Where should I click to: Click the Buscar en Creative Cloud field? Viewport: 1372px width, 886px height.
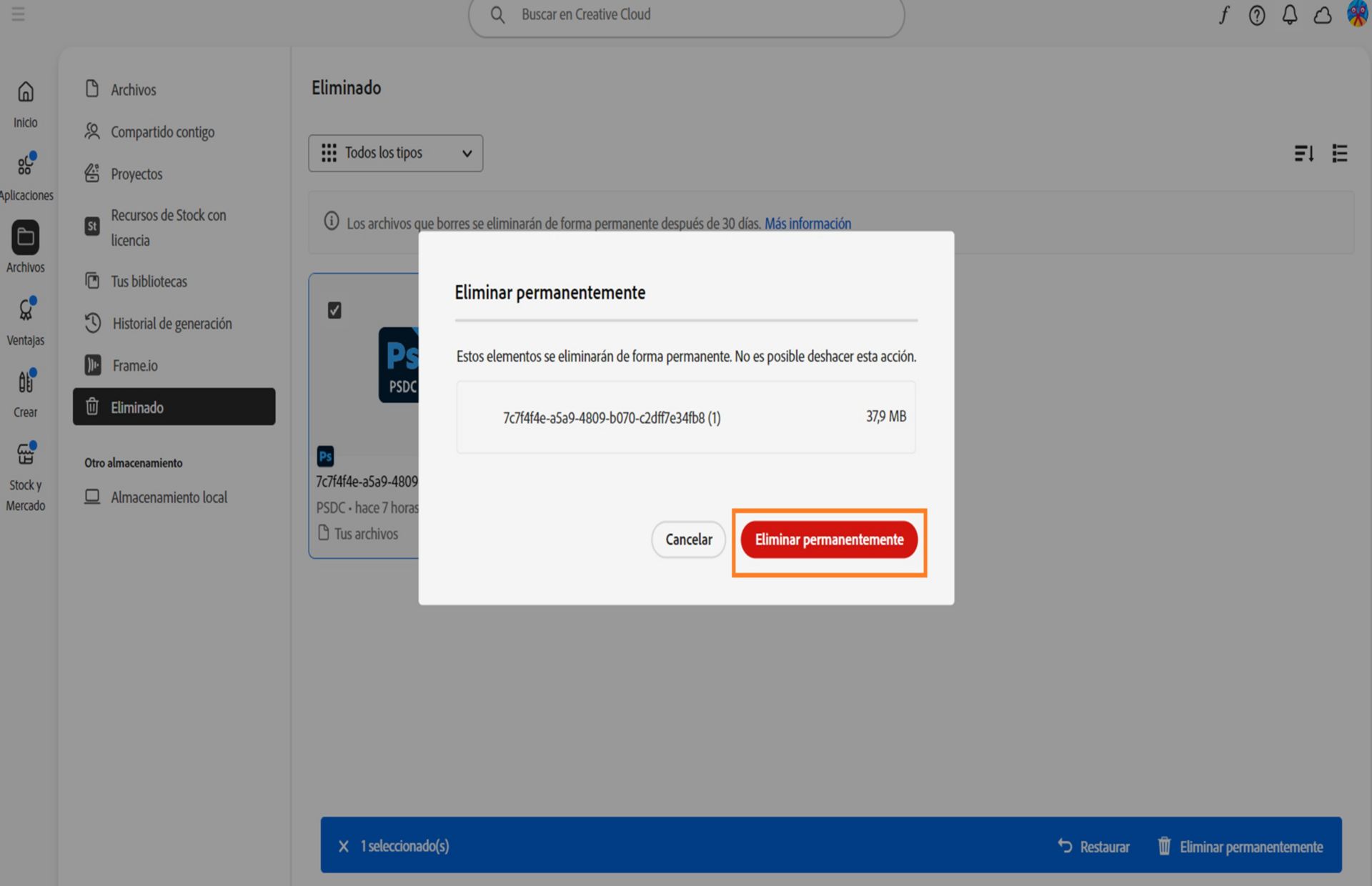pyautogui.click(x=686, y=15)
